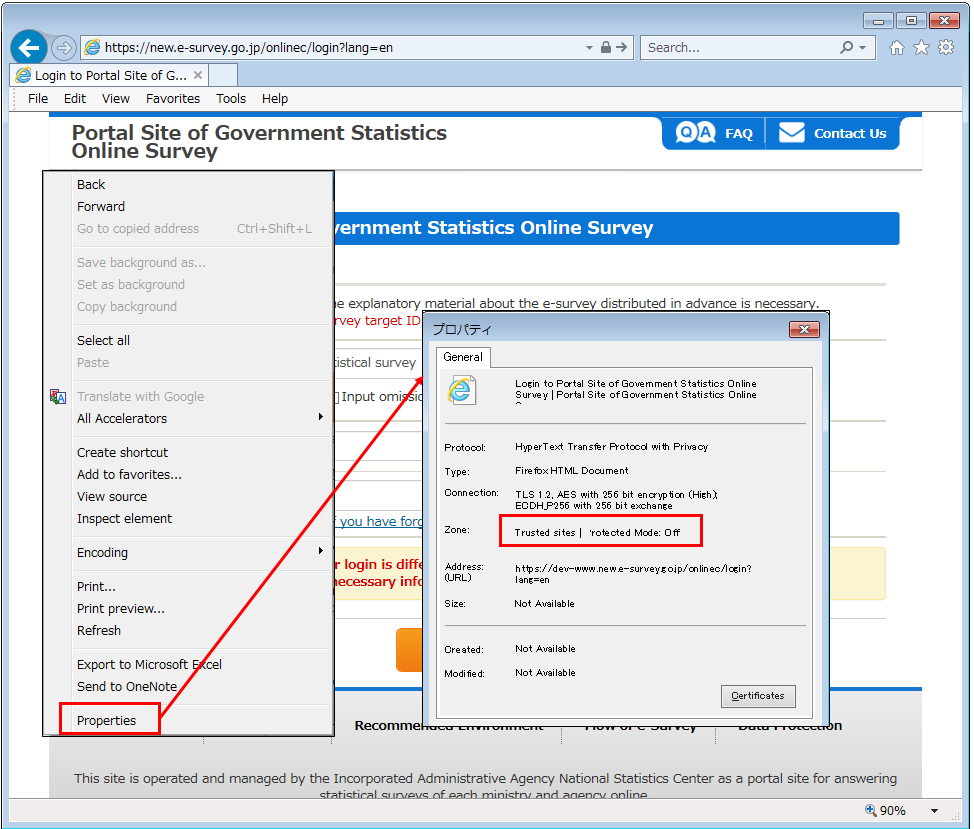Viewport: 974px width, 829px height.
Task: Click the browser Back arrow button
Action: point(29,47)
